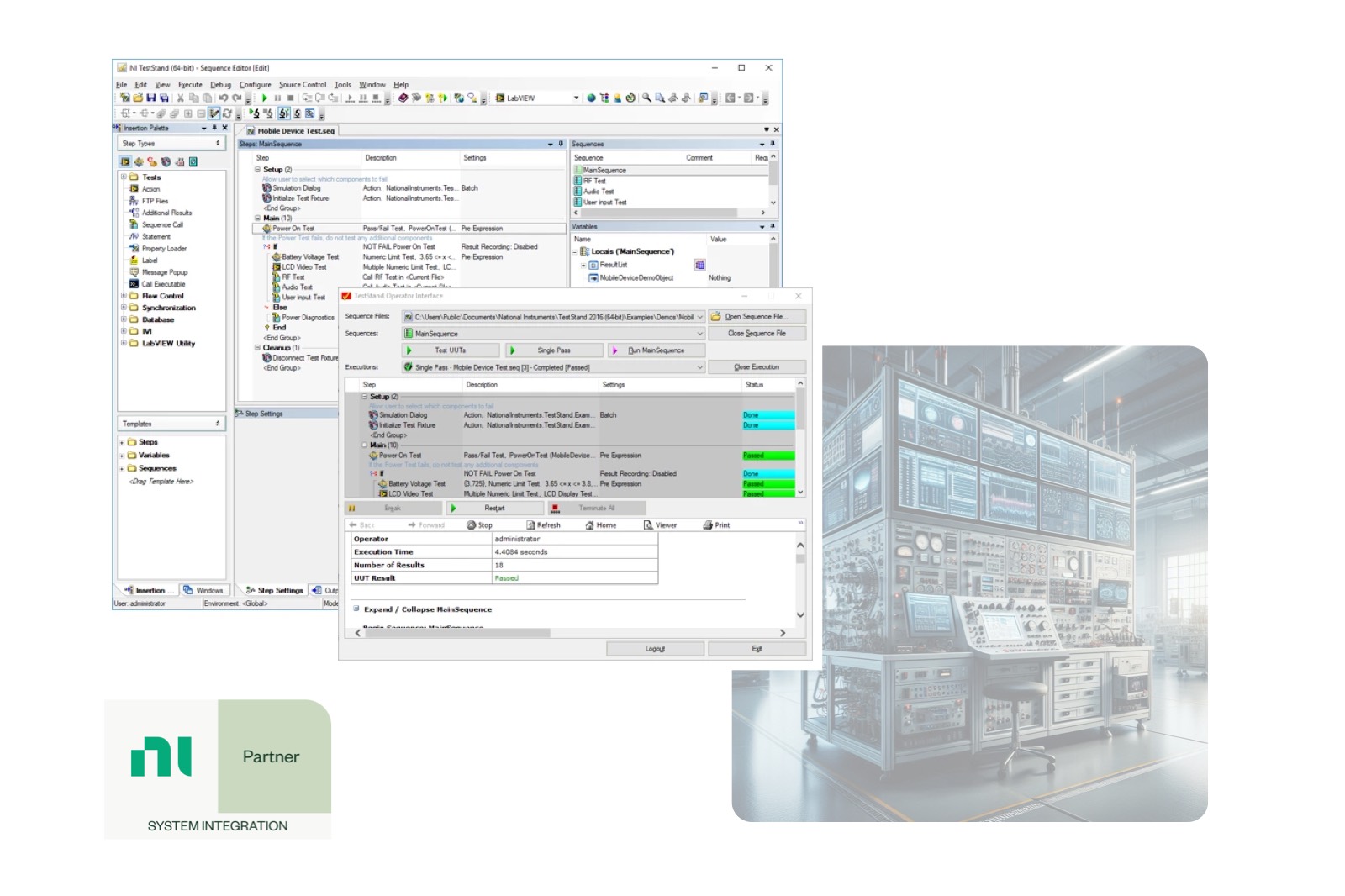Click the Stop icon in report toolbar
The width and height of the screenshot is (1345, 896).
[x=472, y=524]
